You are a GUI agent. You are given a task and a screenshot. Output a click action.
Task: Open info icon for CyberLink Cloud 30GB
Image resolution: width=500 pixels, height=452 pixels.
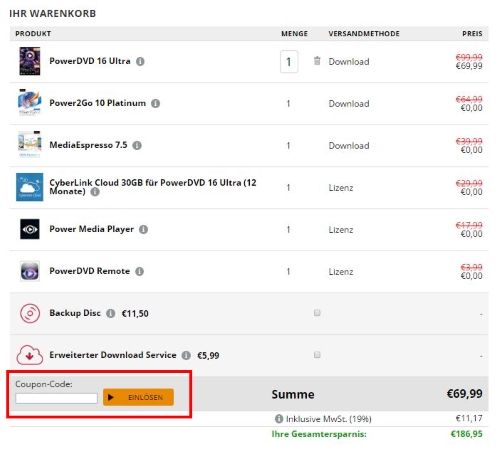click(95, 192)
